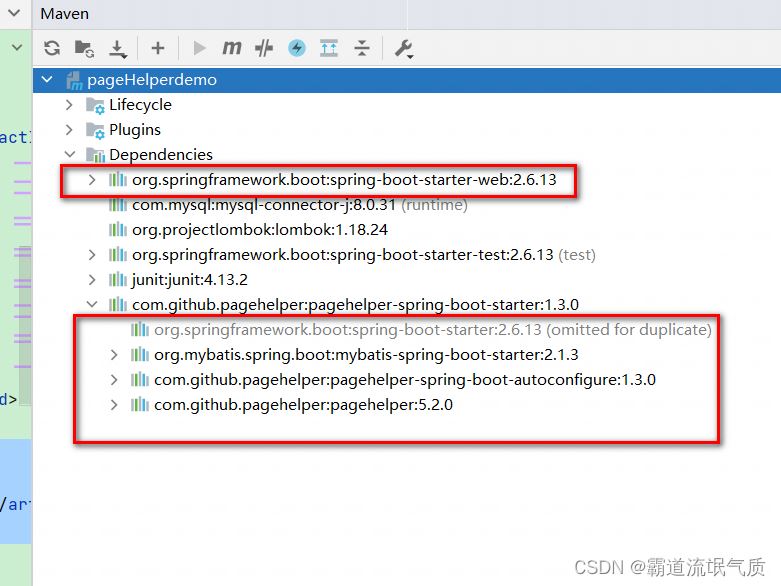The image size is (781, 586).
Task: Run Maven build play icon
Action: pyautogui.click(x=199, y=48)
